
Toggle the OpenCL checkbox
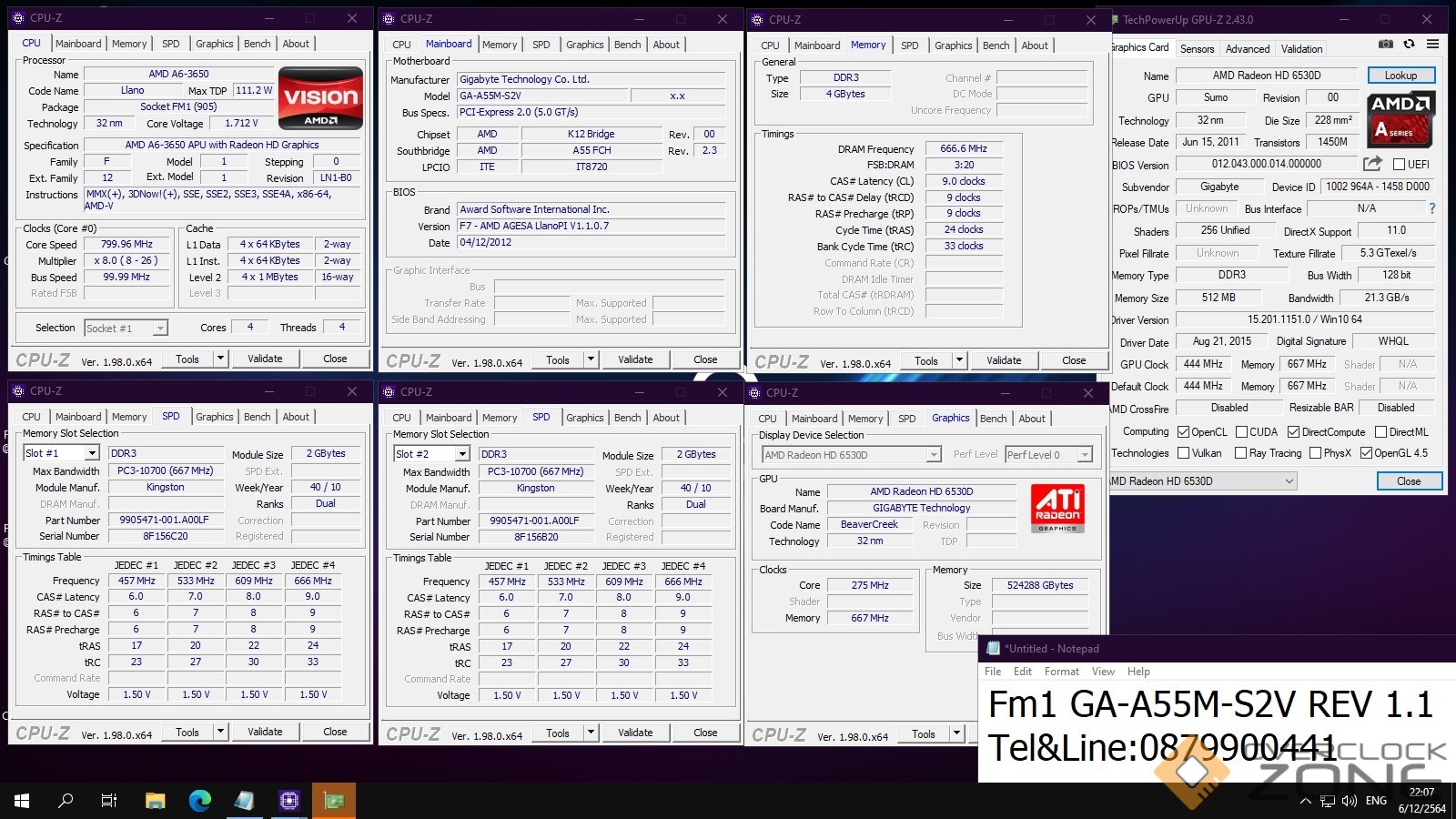coord(1183,432)
